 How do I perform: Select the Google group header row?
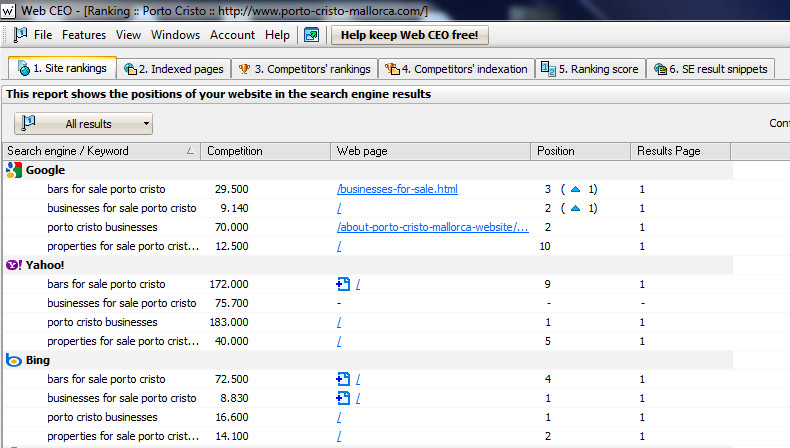368,170
